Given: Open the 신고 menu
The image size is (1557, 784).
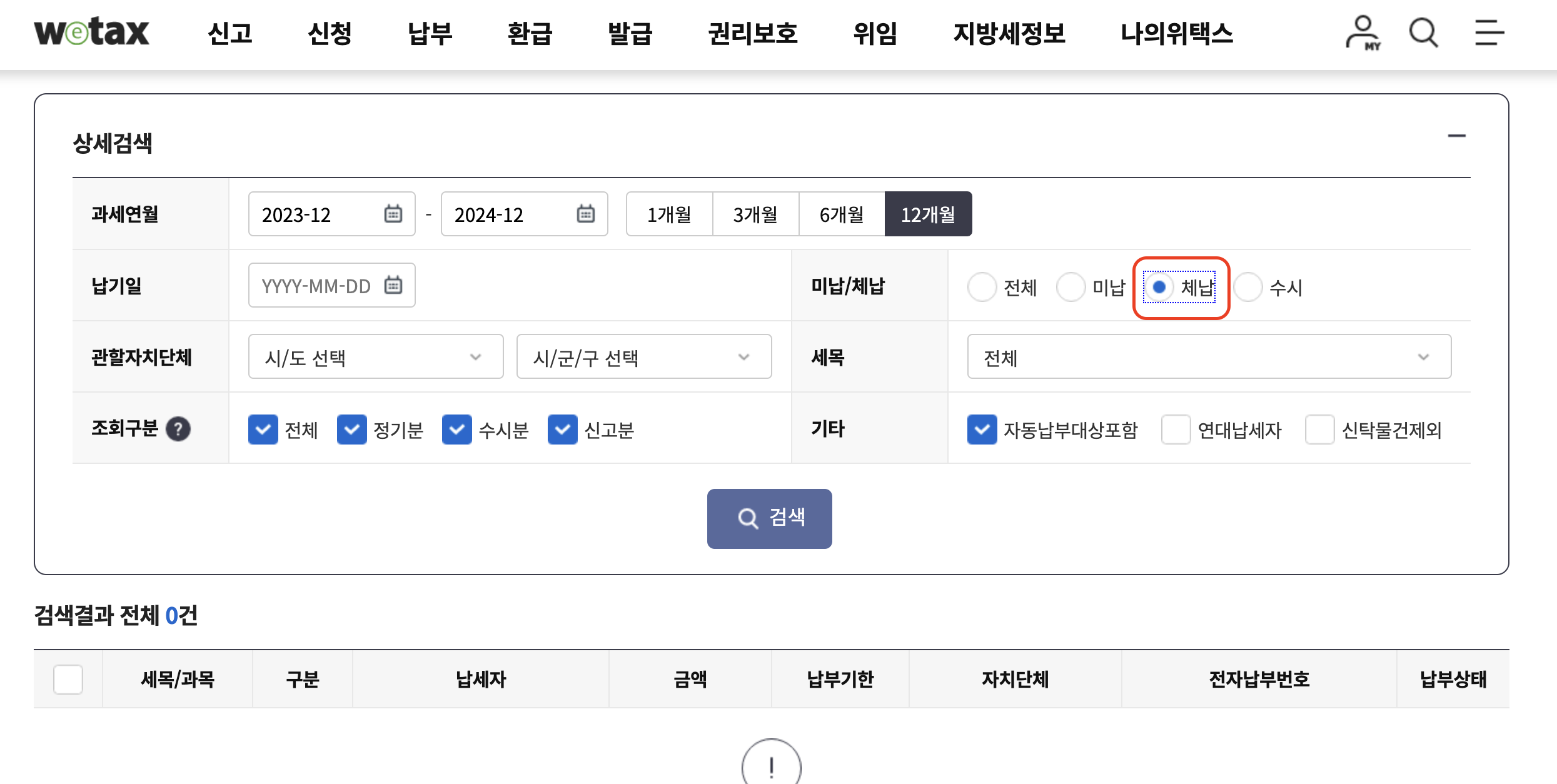Looking at the screenshot, I should (230, 33).
